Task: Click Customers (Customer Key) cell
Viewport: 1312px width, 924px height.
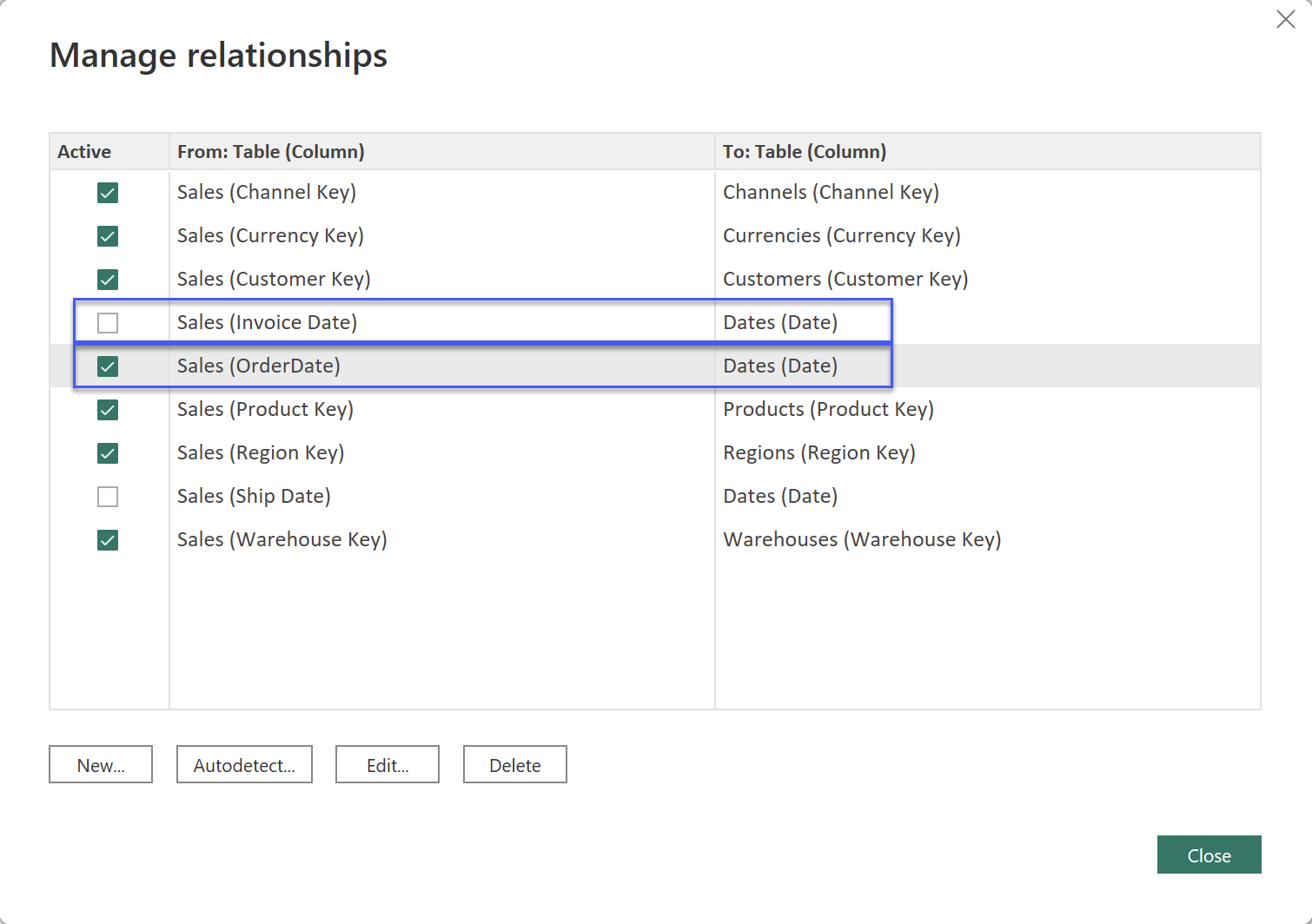Action: (845, 279)
